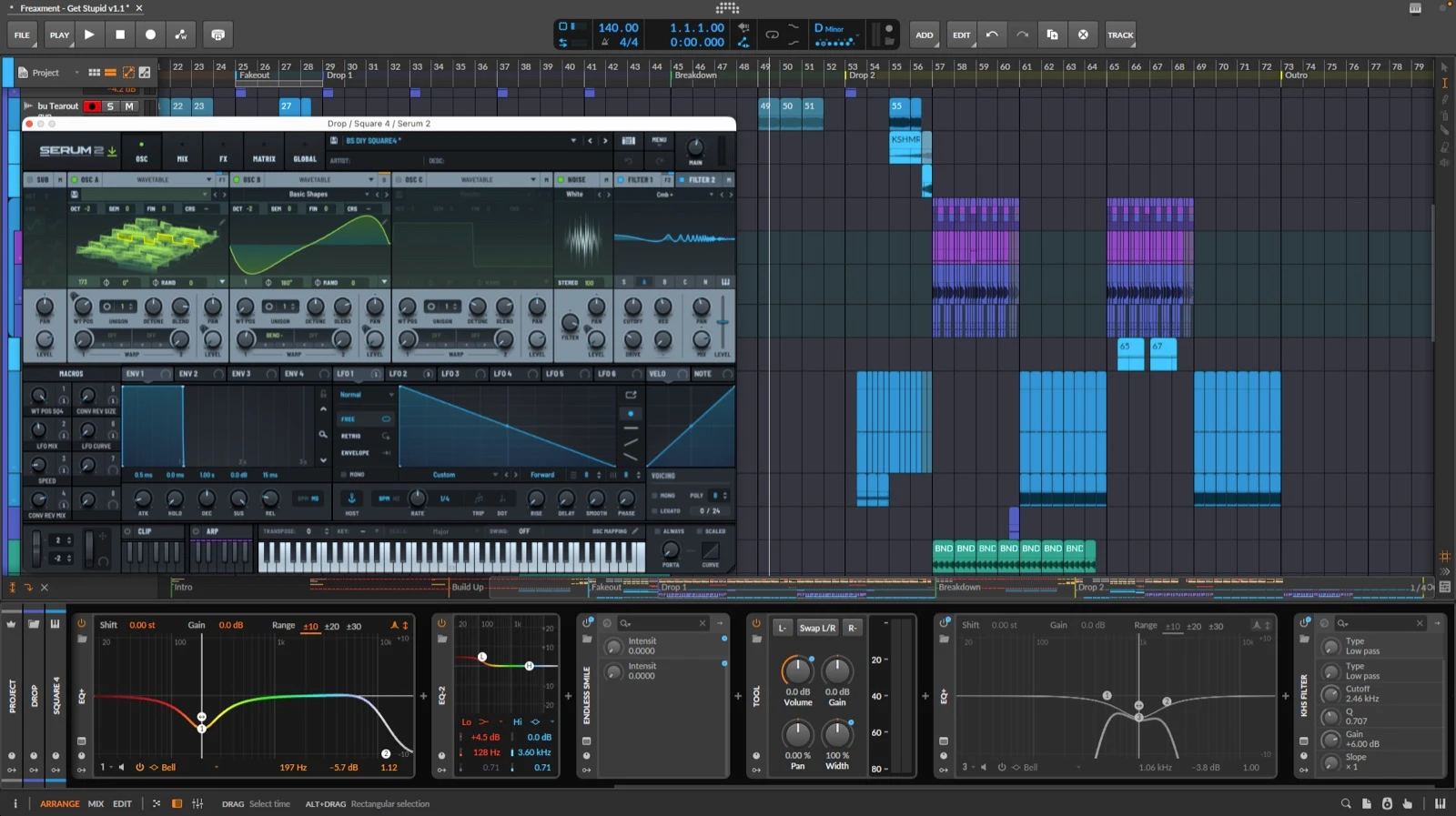Click the Swap L/R button in the Tool device
The height and width of the screenshot is (816, 1456).
coord(817,628)
